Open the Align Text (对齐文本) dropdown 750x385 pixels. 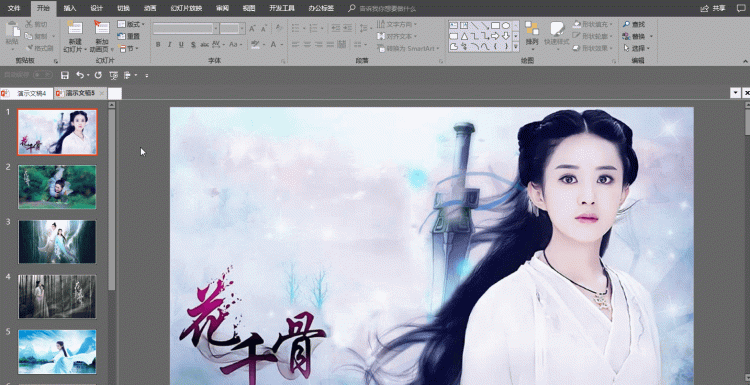tap(397, 36)
